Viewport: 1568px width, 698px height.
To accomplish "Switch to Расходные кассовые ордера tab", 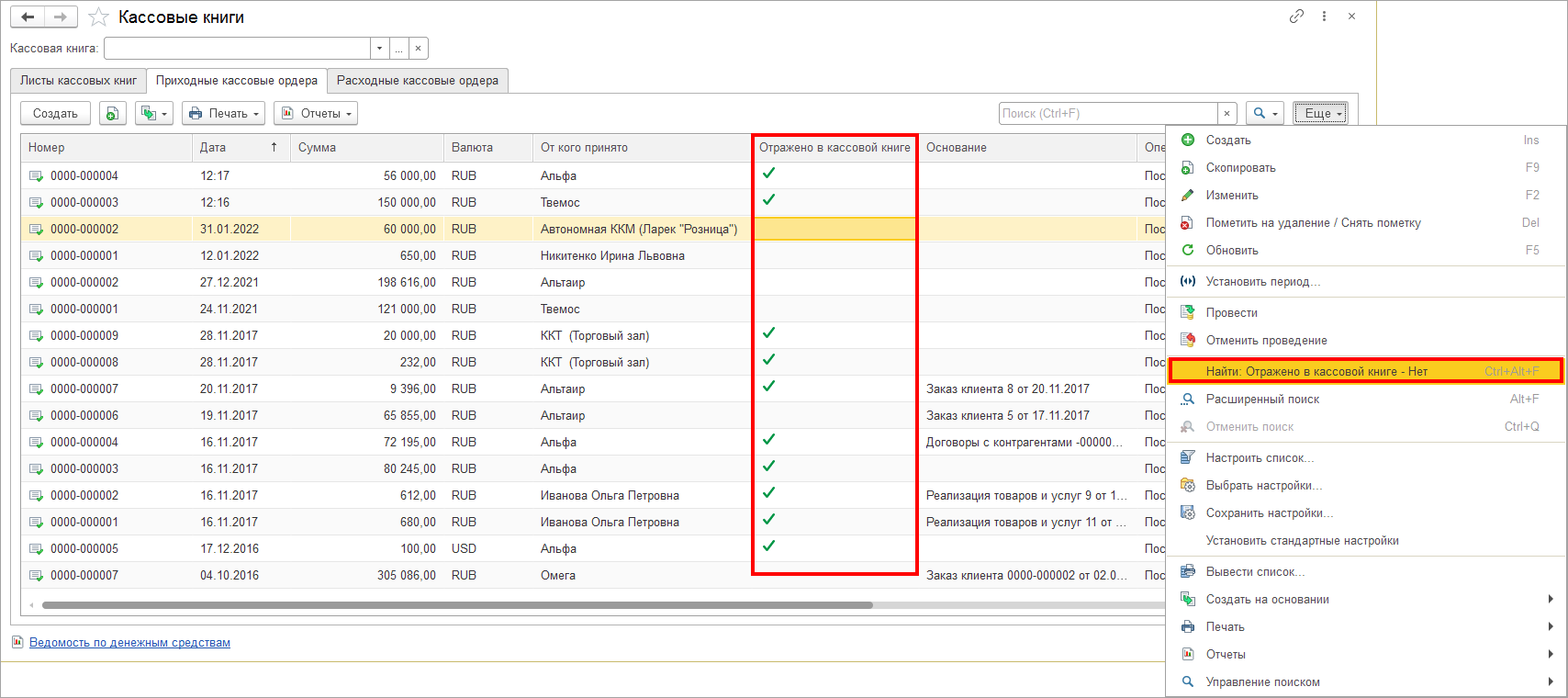I will (x=418, y=81).
